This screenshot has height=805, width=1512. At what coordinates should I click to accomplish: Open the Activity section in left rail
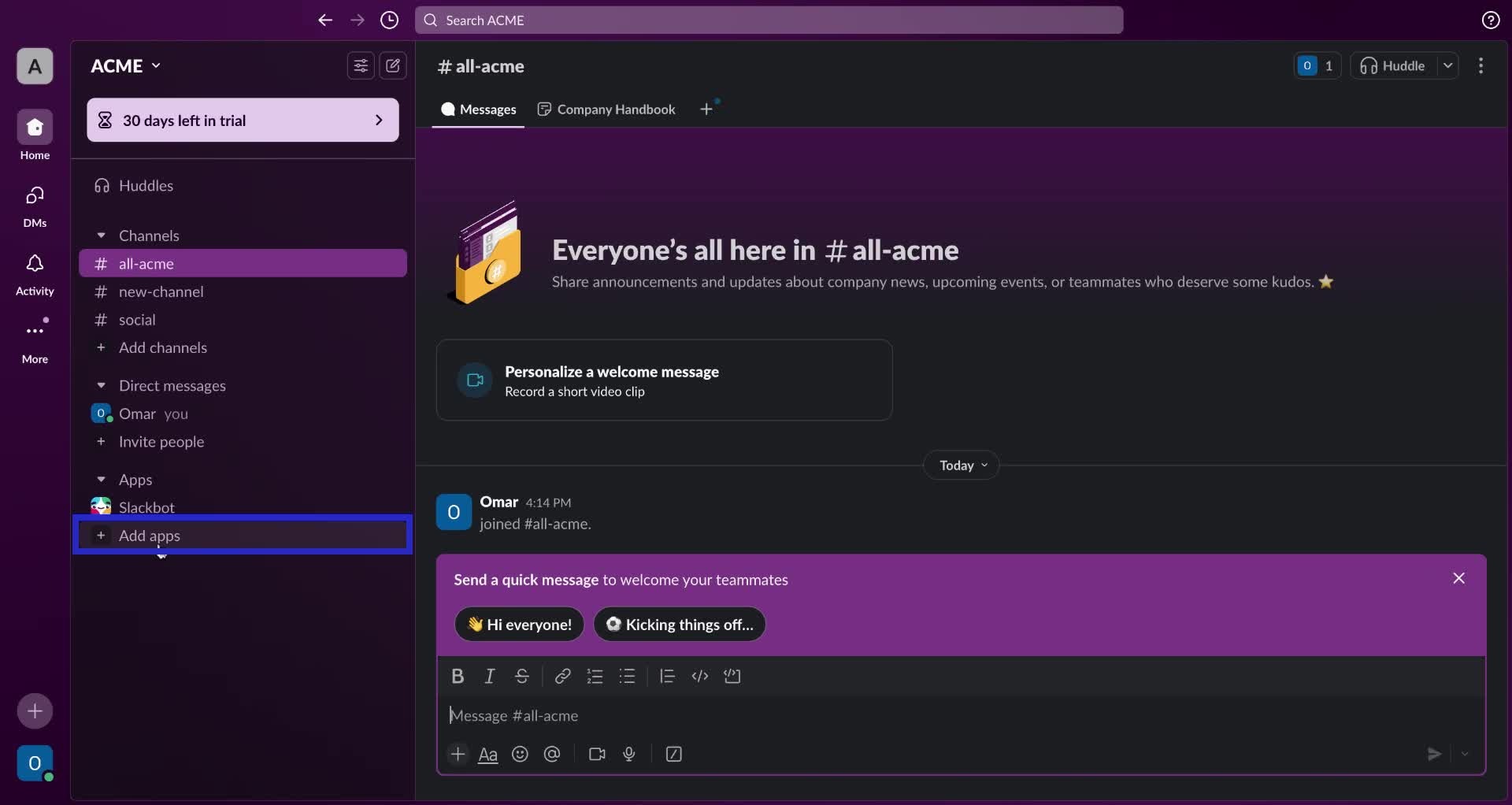(x=34, y=273)
